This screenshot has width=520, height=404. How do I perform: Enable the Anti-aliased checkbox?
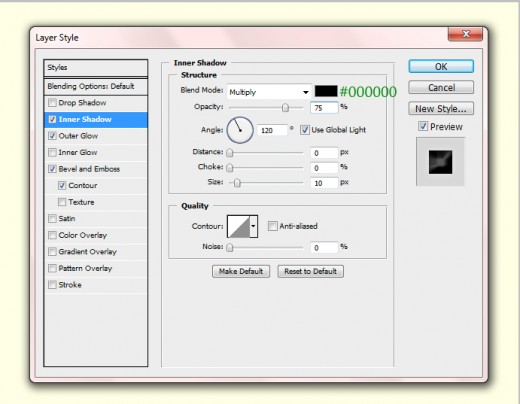[272, 226]
